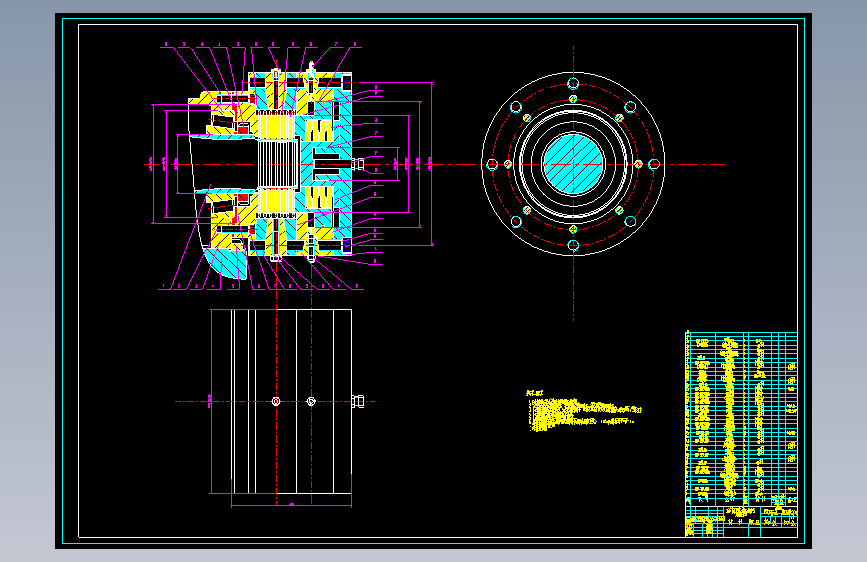Select the right small circle in the bottom view
This screenshot has width=867, height=562.
[311, 402]
